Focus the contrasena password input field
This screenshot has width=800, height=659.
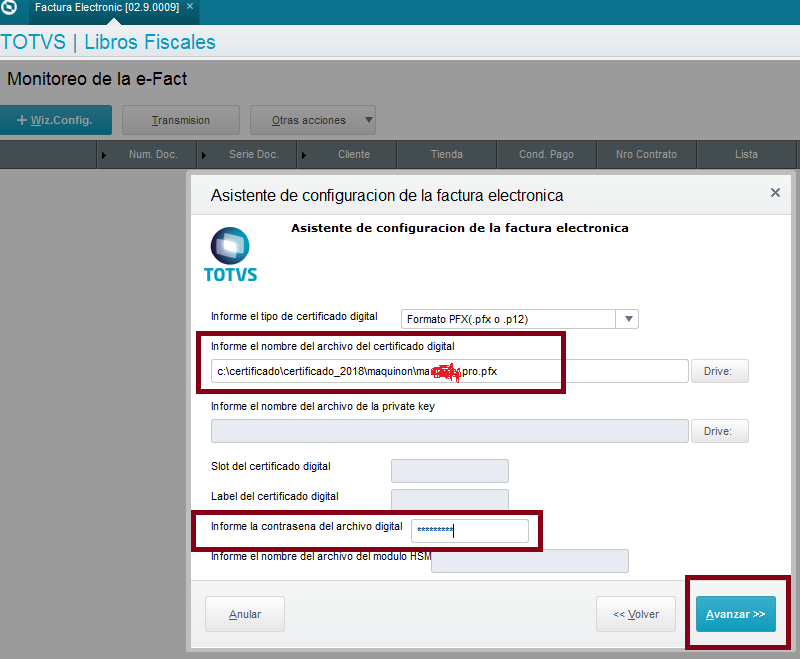[470, 530]
